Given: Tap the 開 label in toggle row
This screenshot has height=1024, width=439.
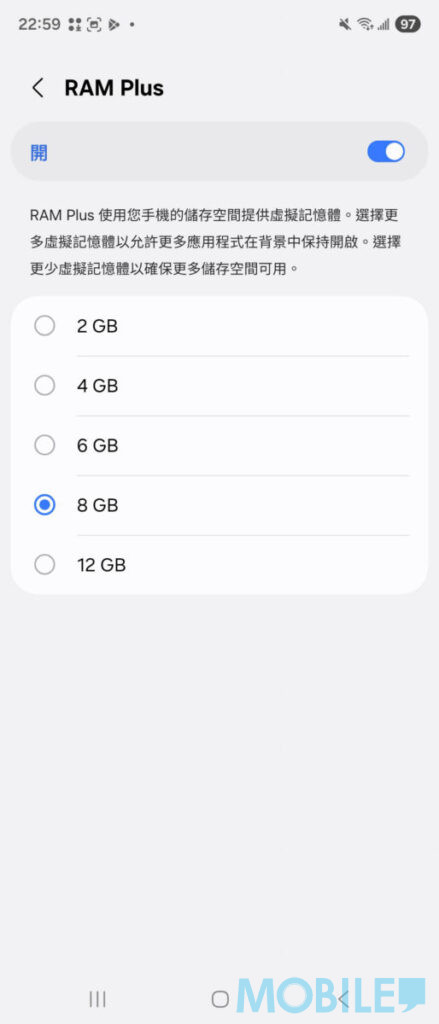Looking at the screenshot, I should pyautogui.click(x=39, y=153).
